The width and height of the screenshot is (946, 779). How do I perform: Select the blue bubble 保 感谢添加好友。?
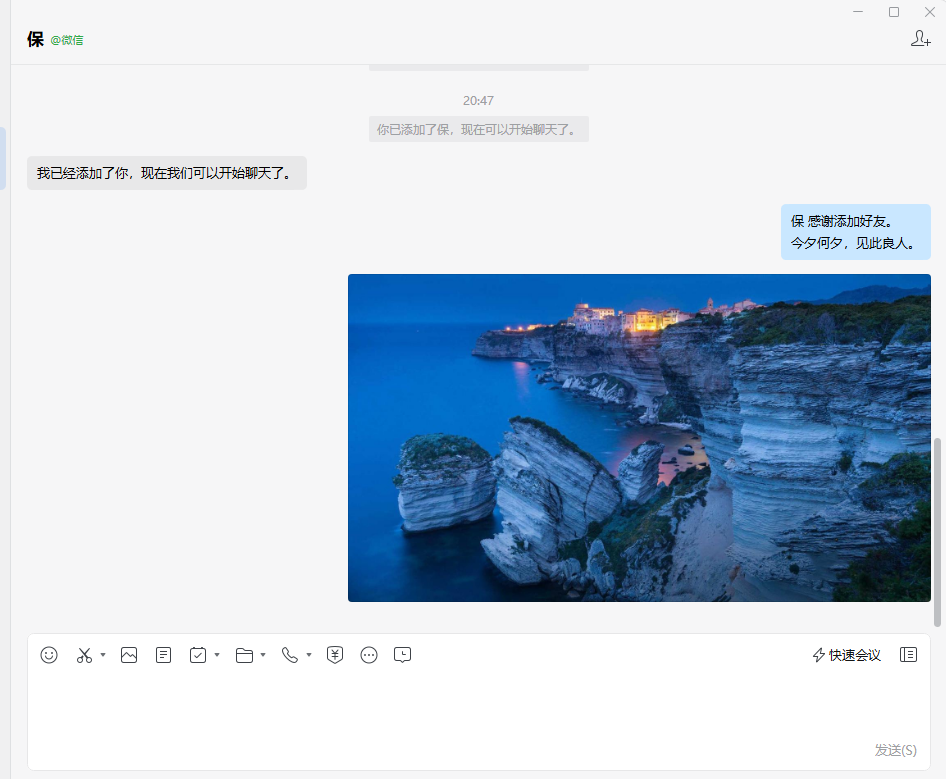856,232
